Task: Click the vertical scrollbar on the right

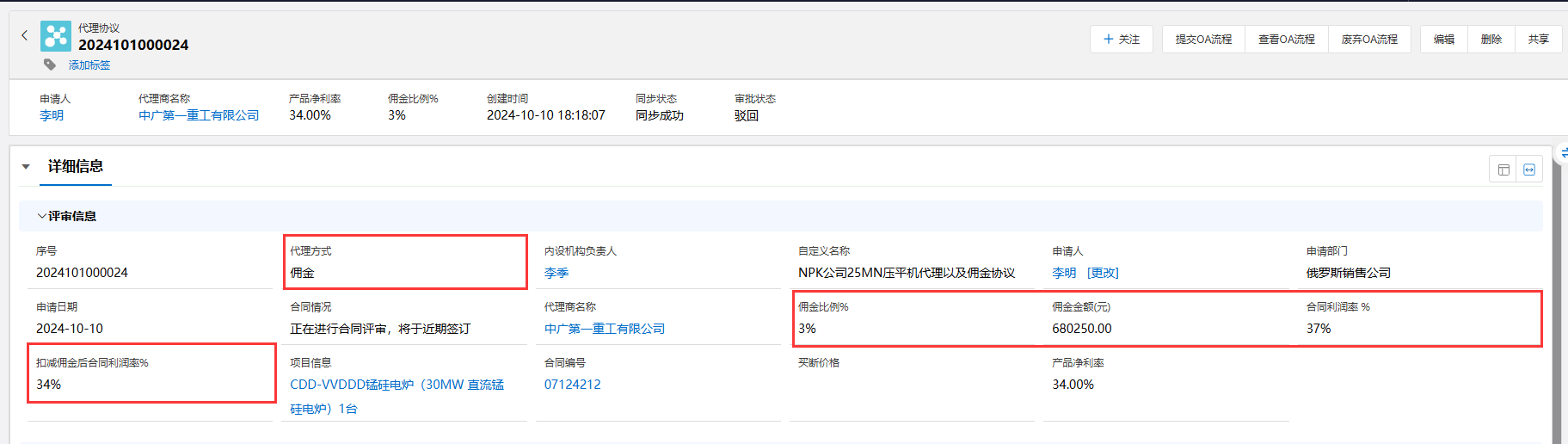Action: coord(1556,301)
